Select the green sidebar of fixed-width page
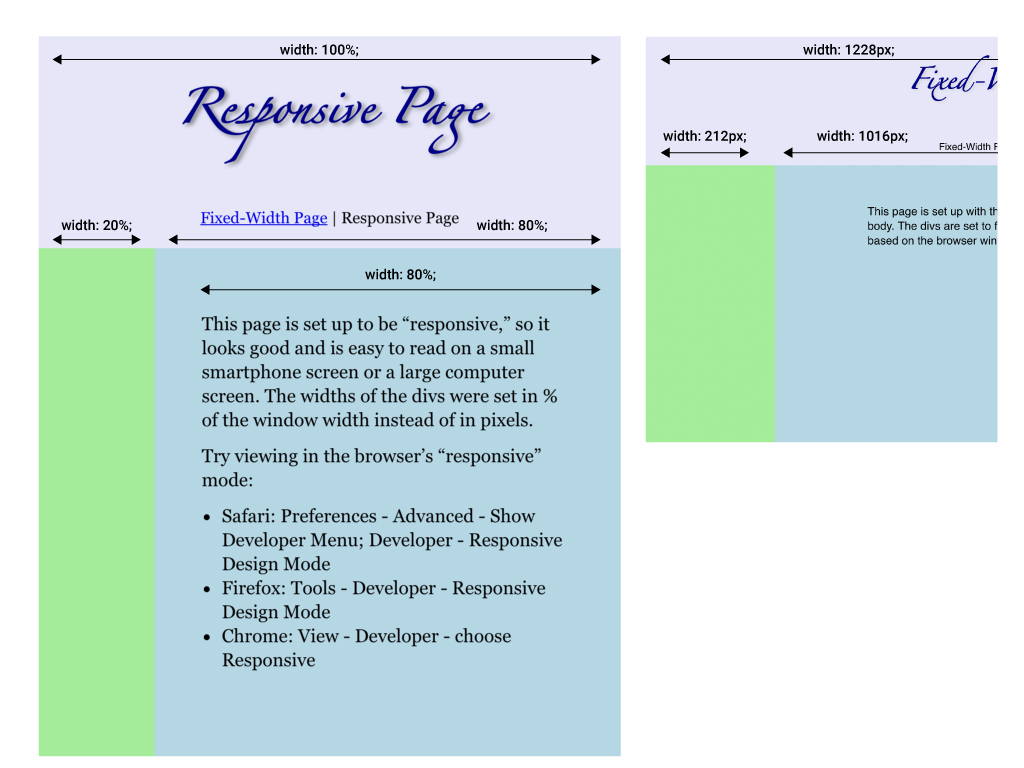The height and width of the screenshot is (768, 1024). 710,300
